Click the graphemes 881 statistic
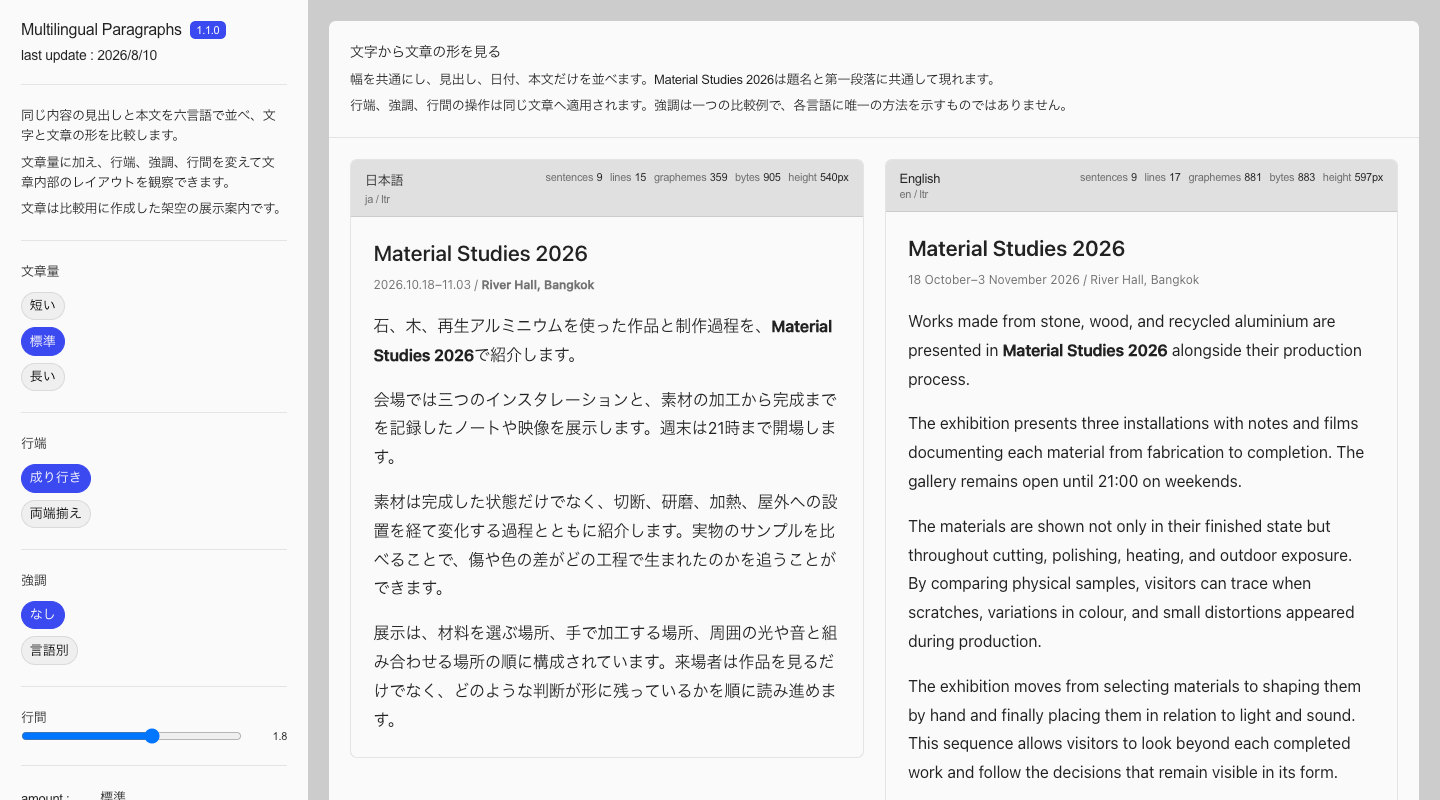1440x800 pixels. 1225,177
